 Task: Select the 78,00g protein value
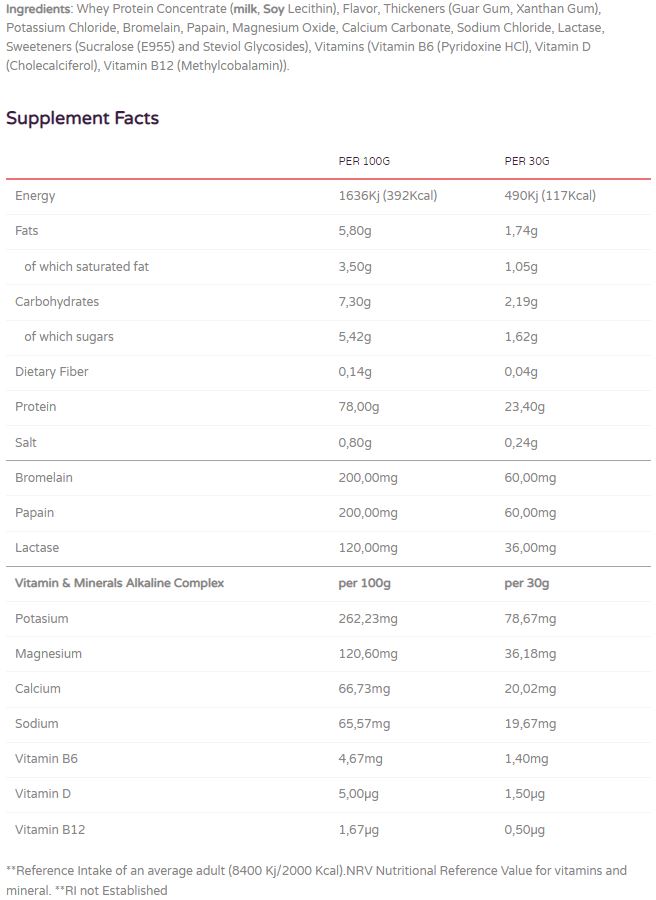point(359,407)
